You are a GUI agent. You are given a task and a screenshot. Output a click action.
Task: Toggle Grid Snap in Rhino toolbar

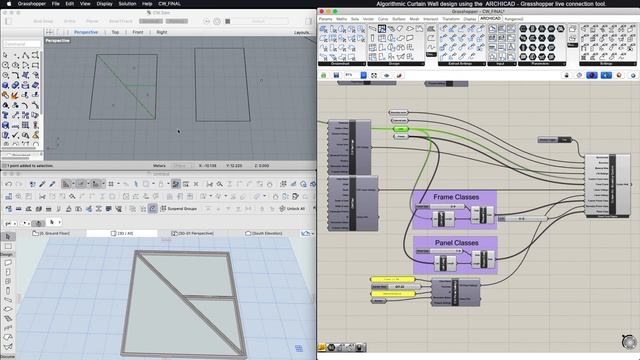pyautogui.click(x=43, y=21)
